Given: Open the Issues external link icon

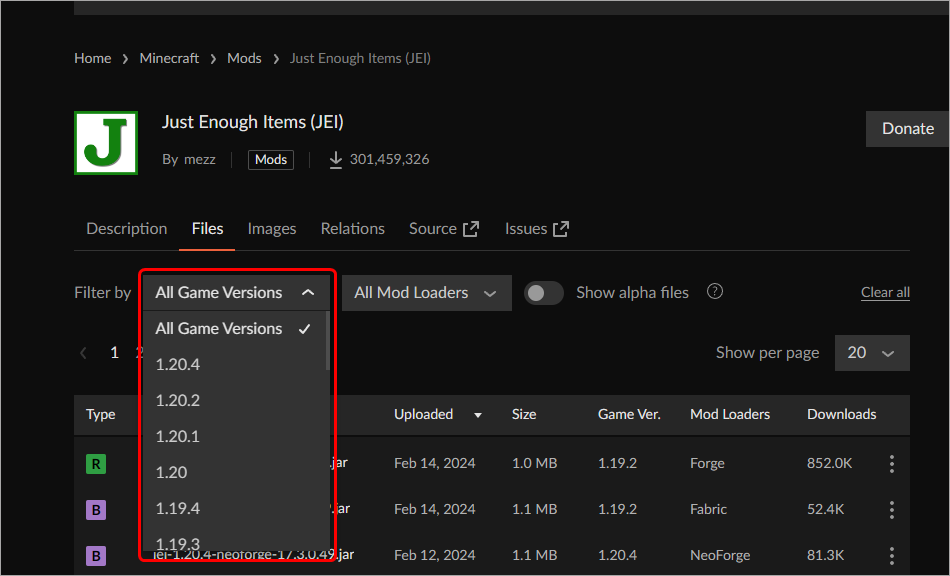Looking at the screenshot, I should pos(561,229).
